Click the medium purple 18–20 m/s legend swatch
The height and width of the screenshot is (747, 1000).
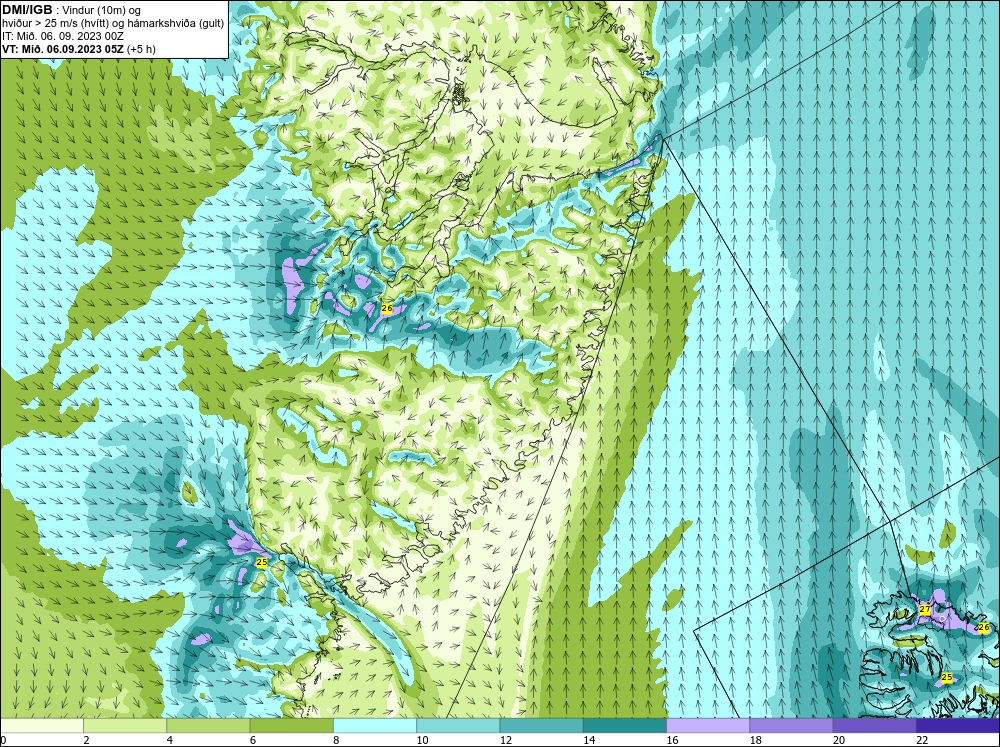pyautogui.click(x=791, y=725)
